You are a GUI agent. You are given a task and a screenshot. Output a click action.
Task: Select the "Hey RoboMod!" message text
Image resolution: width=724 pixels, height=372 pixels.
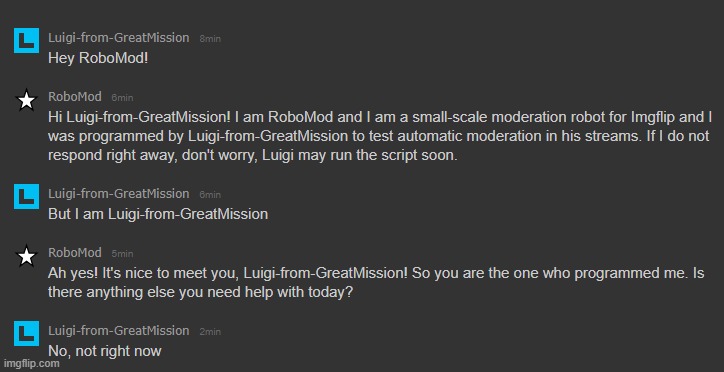98,59
